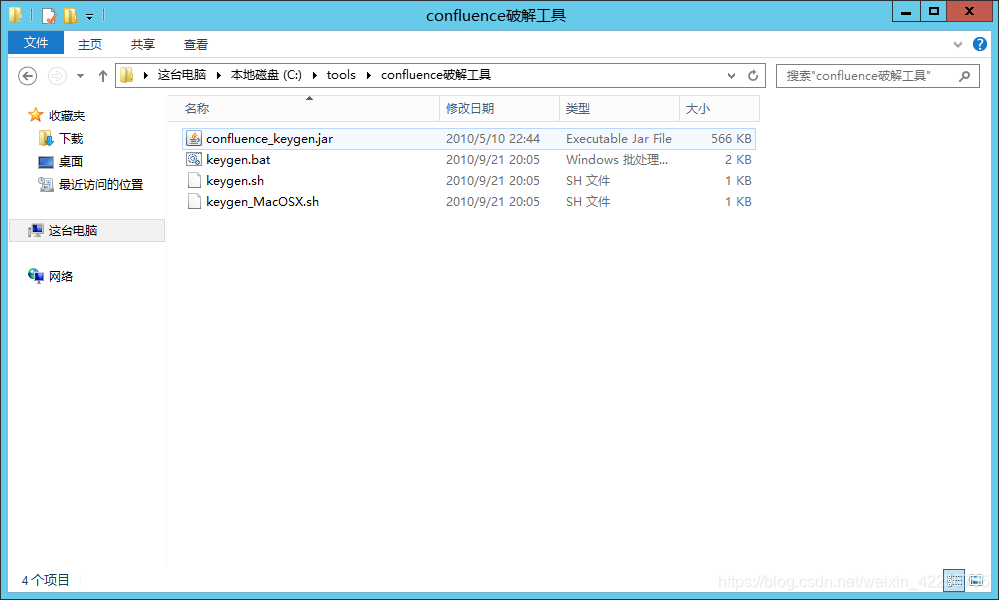The width and height of the screenshot is (999, 600).
Task: Click 本地磁盘 (C:) in the address path
Action: (x=266, y=75)
